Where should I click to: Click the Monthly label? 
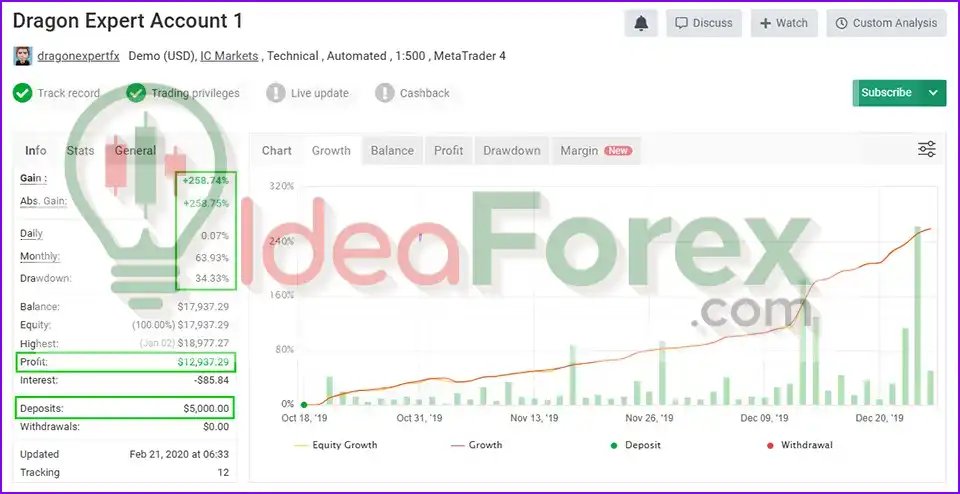[x=40, y=256]
